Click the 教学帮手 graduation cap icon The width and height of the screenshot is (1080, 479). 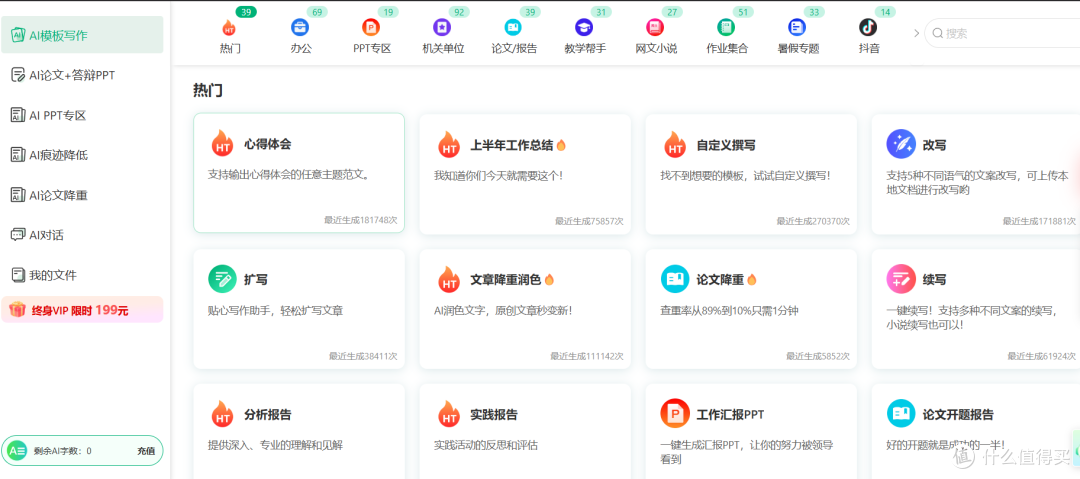pyautogui.click(x=584, y=28)
